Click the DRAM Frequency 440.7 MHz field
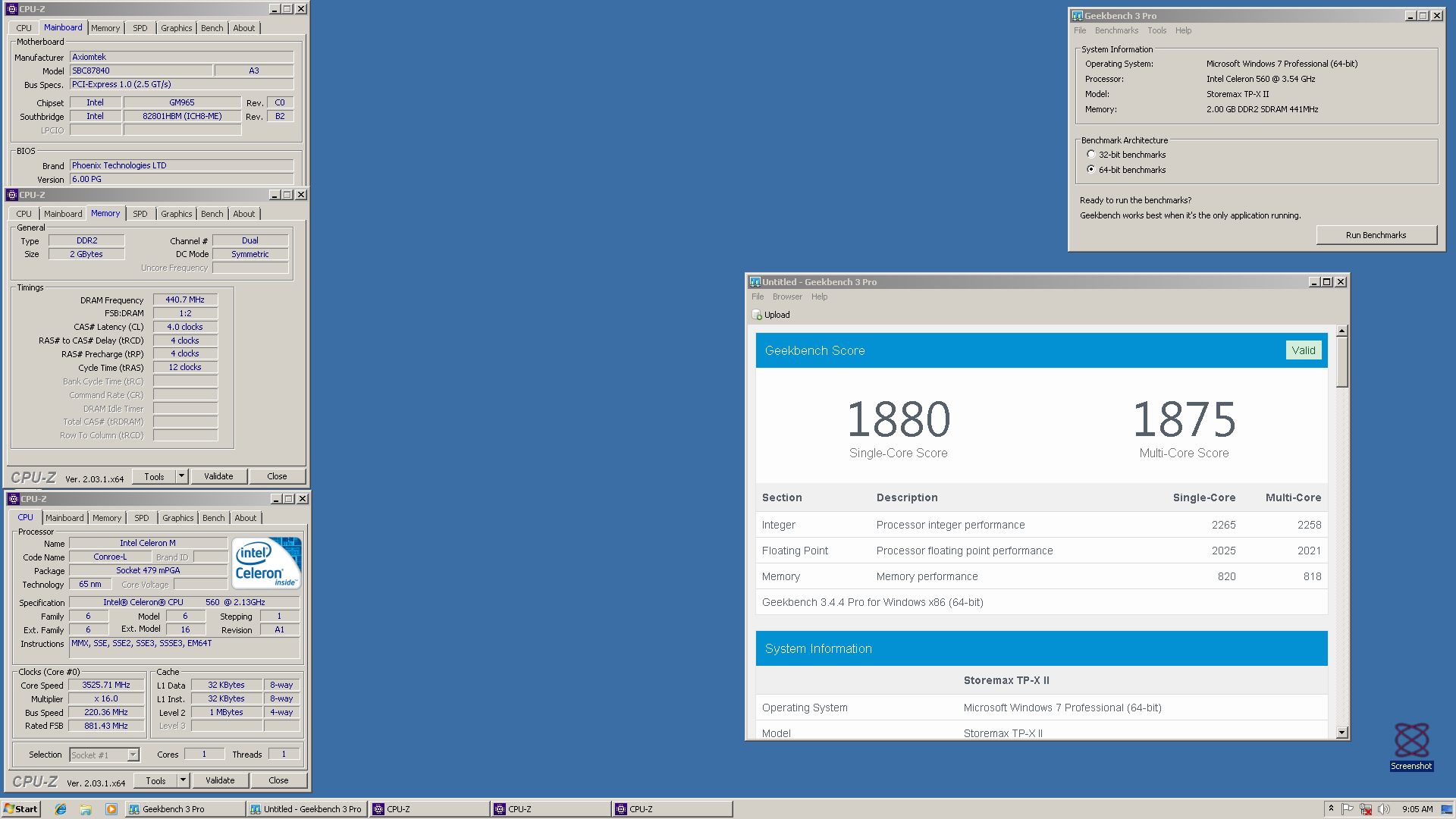The width and height of the screenshot is (1456, 819). pos(185,300)
